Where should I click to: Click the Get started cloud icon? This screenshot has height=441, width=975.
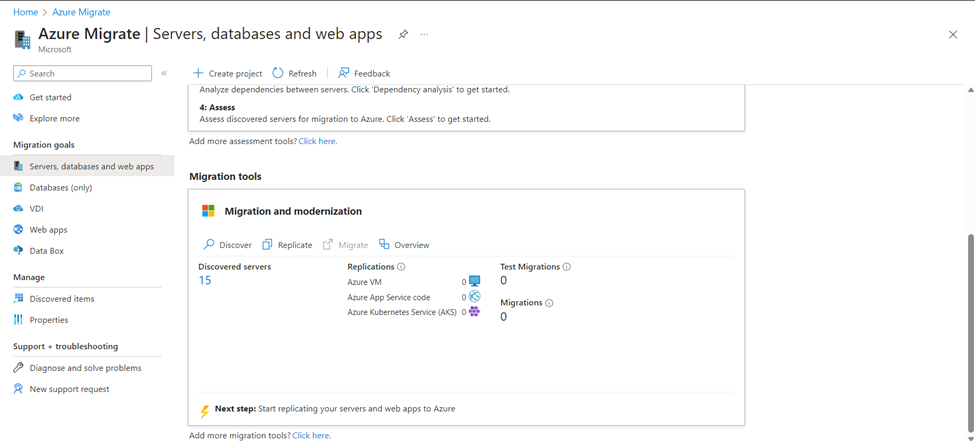pos(18,97)
